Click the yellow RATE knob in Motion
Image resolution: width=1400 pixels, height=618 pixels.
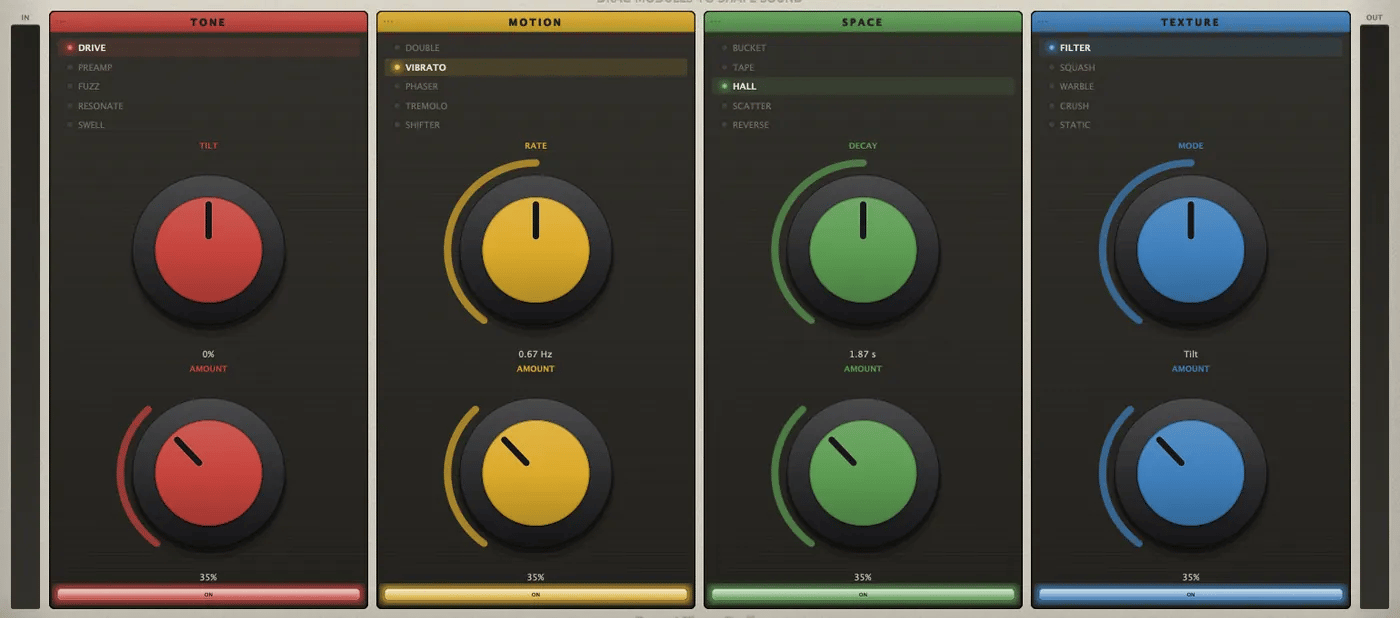click(x=536, y=250)
